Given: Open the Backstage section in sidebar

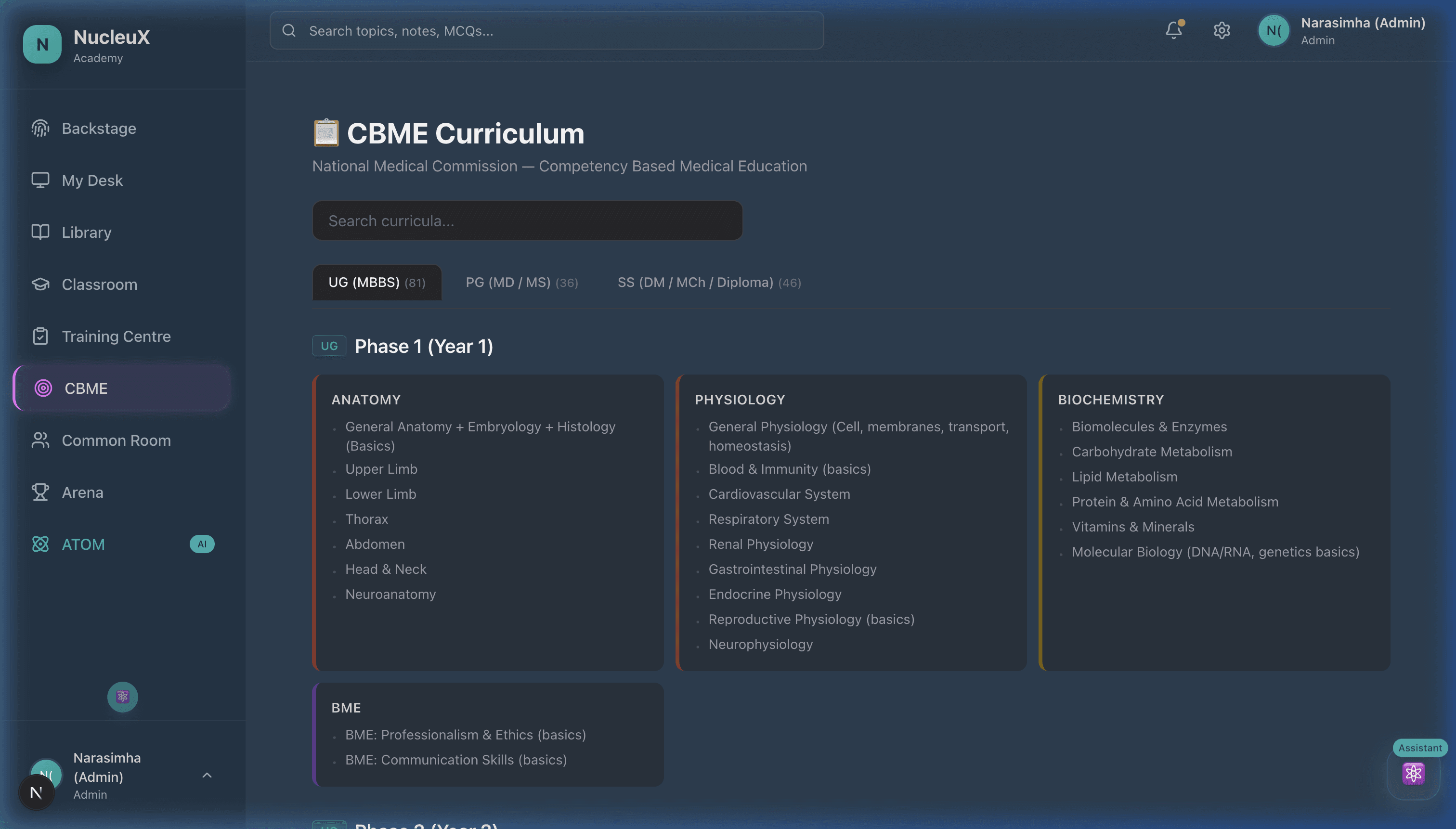Looking at the screenshot, I should (x=99, y=128).
